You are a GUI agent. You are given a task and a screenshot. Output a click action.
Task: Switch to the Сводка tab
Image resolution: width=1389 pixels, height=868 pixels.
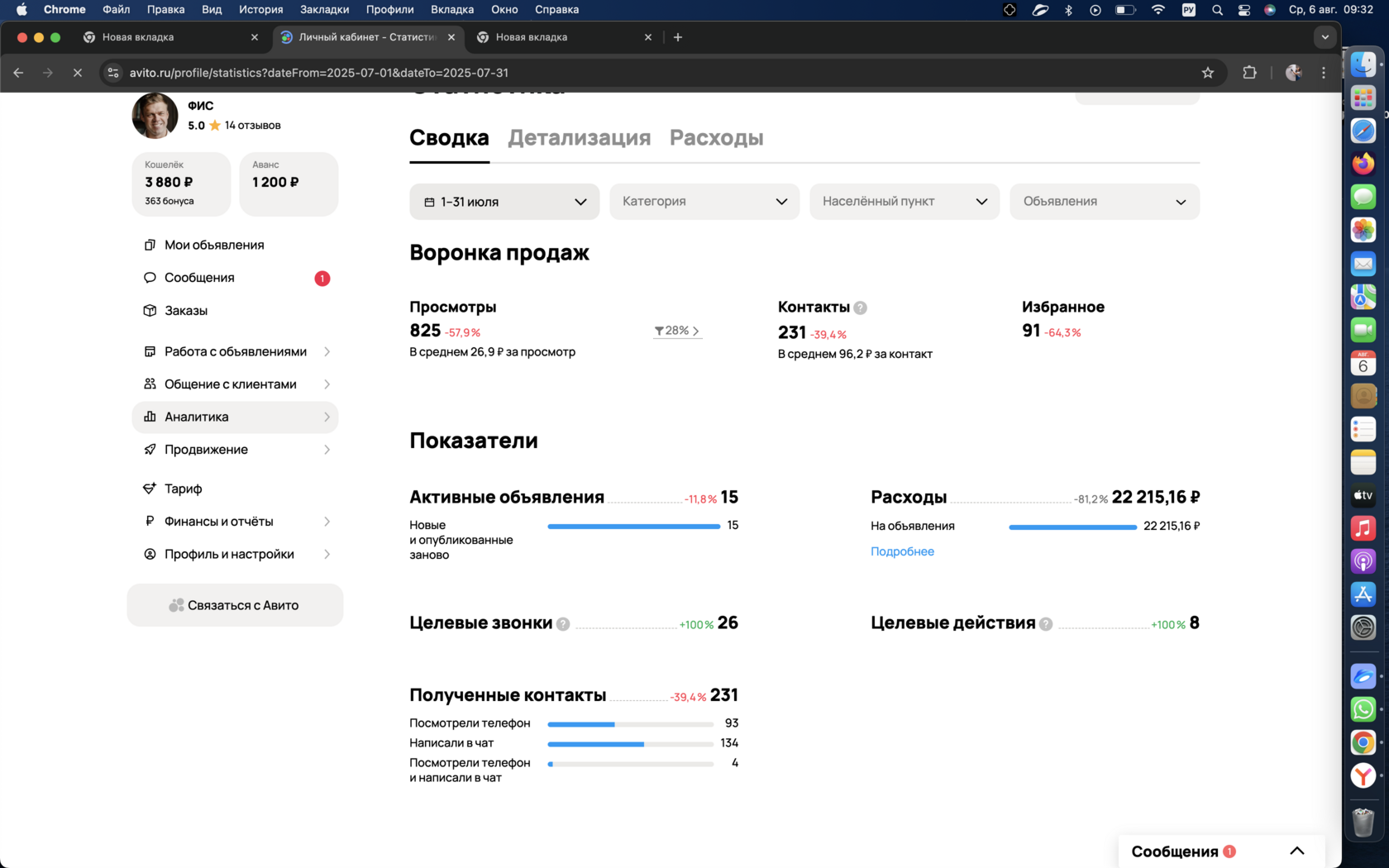tap(449, 138)
